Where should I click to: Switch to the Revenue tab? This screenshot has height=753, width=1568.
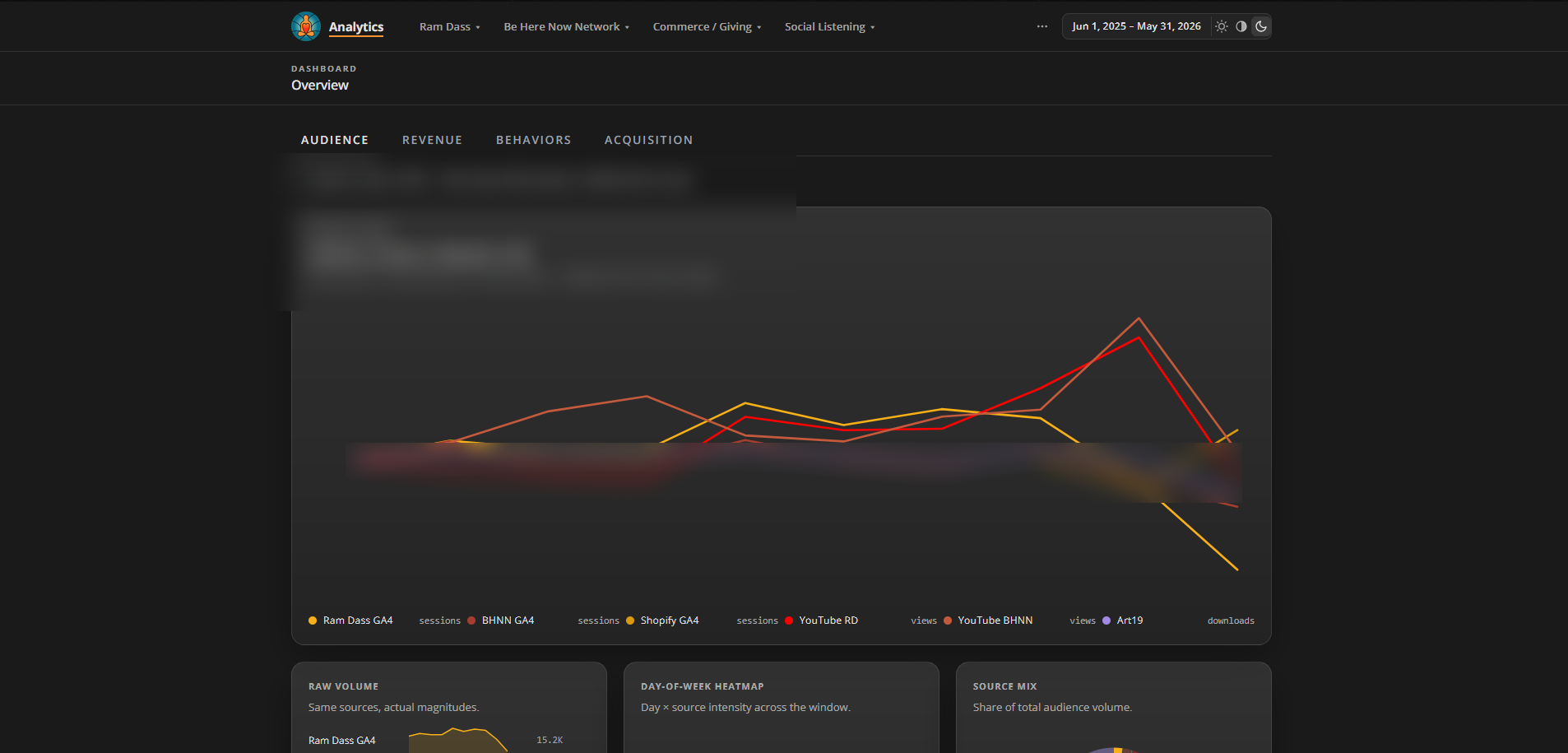433,140
